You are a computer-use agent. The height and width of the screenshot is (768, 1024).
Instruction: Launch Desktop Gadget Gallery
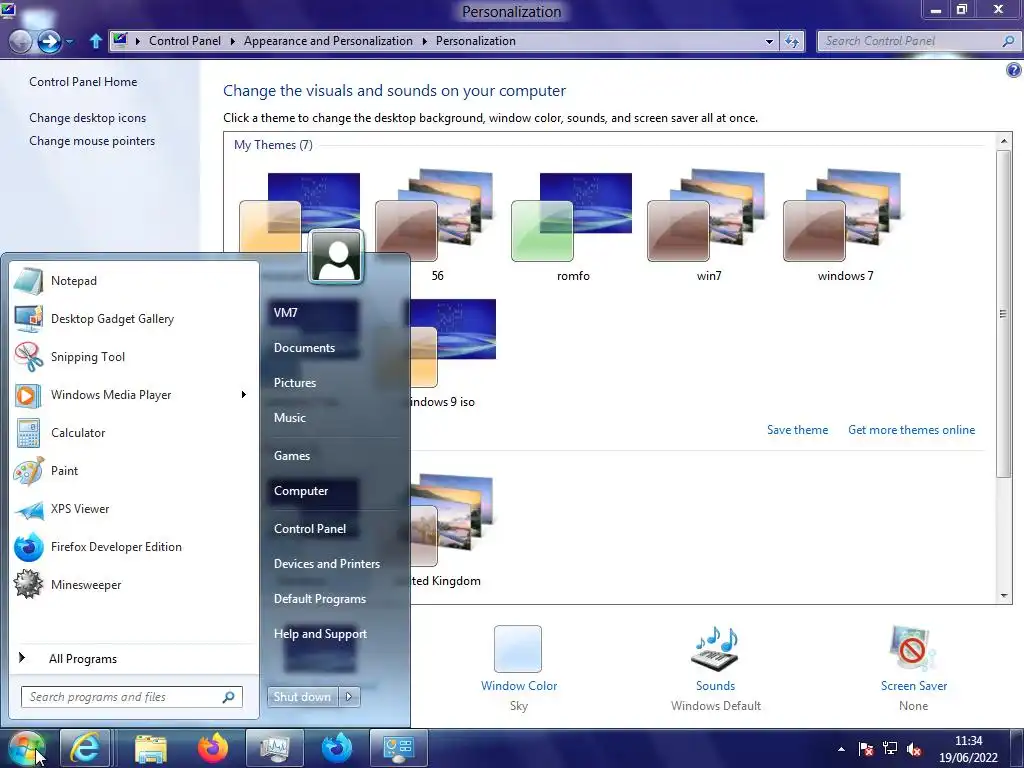(x=134, y=319)
